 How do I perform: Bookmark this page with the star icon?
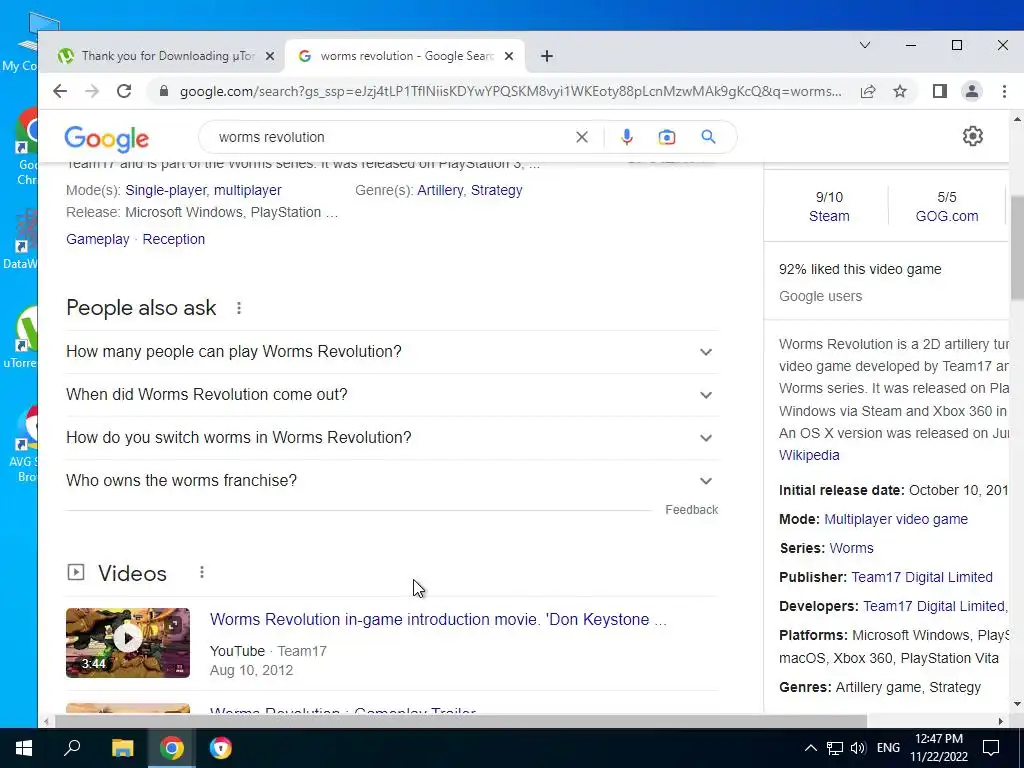pyautogui.click(x=900, y=91)
